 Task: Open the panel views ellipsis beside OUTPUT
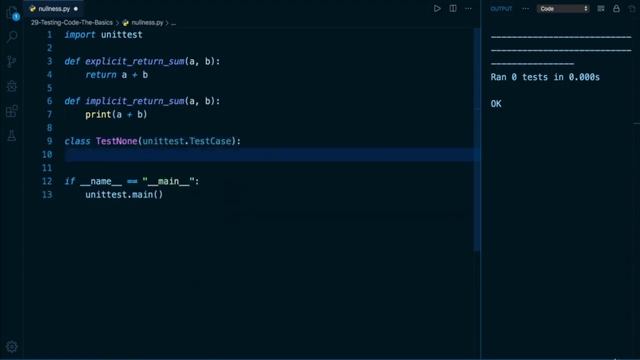525,9
